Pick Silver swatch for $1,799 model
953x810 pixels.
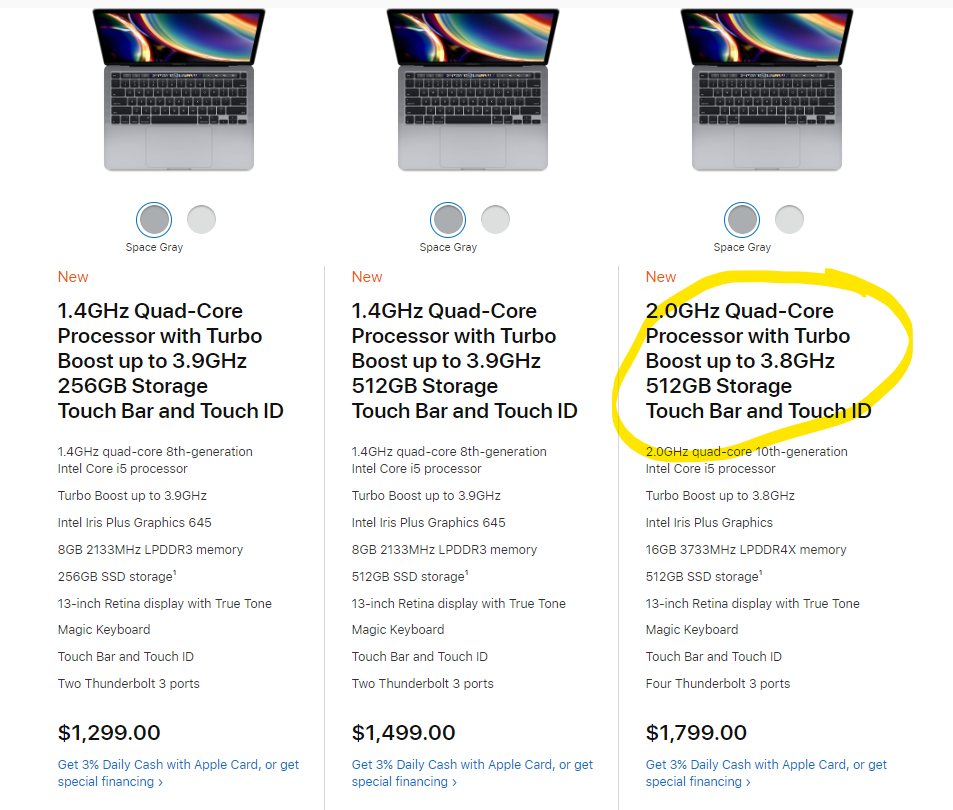[x=789, y=219]
